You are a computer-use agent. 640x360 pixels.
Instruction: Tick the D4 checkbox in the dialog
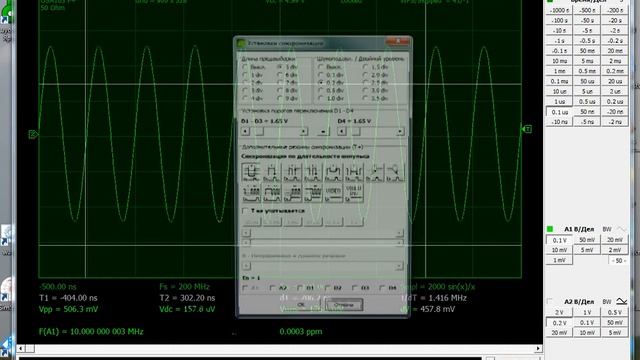click(x=382, y=288)
